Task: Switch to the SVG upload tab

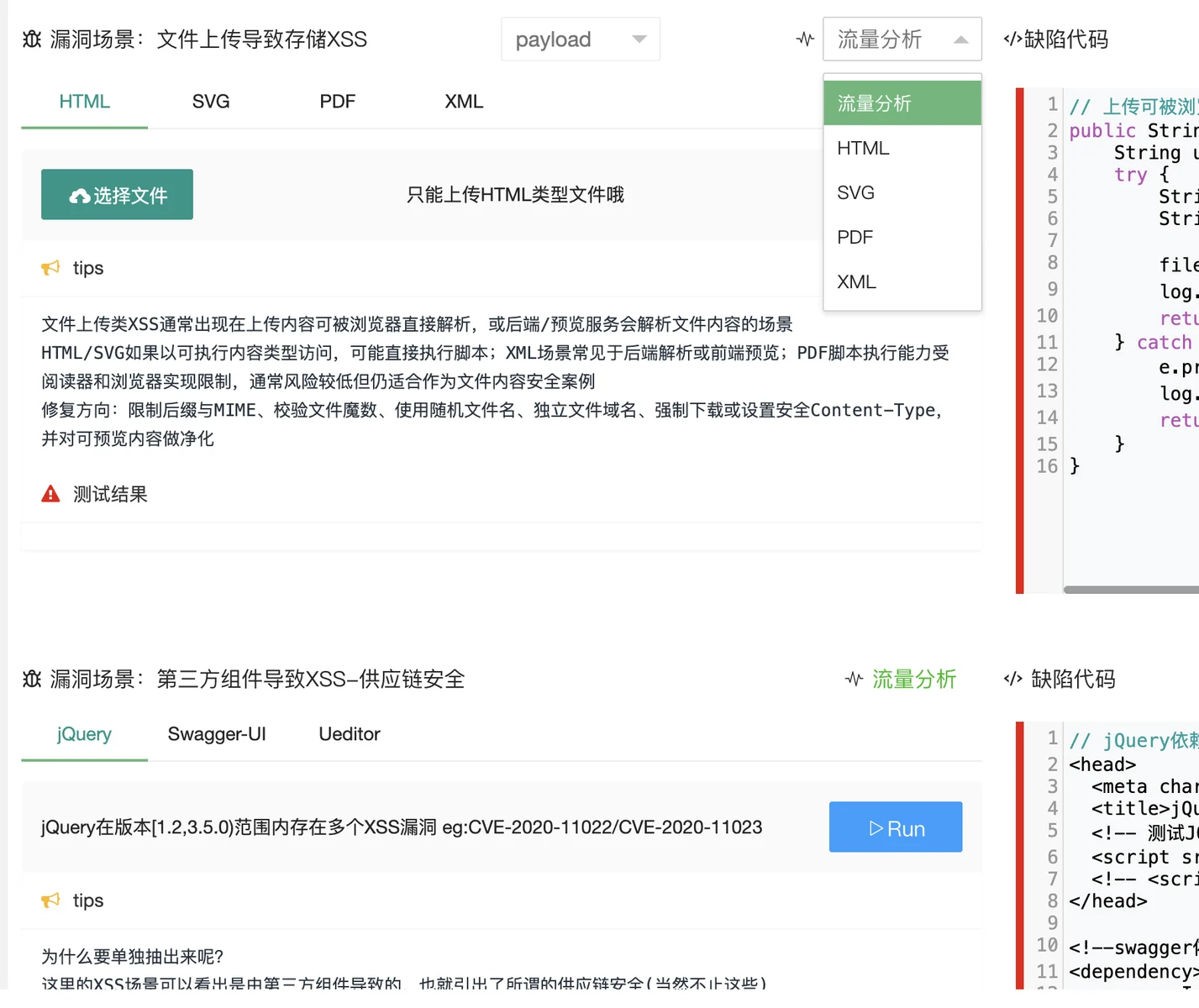Action: tap(211, 102)
